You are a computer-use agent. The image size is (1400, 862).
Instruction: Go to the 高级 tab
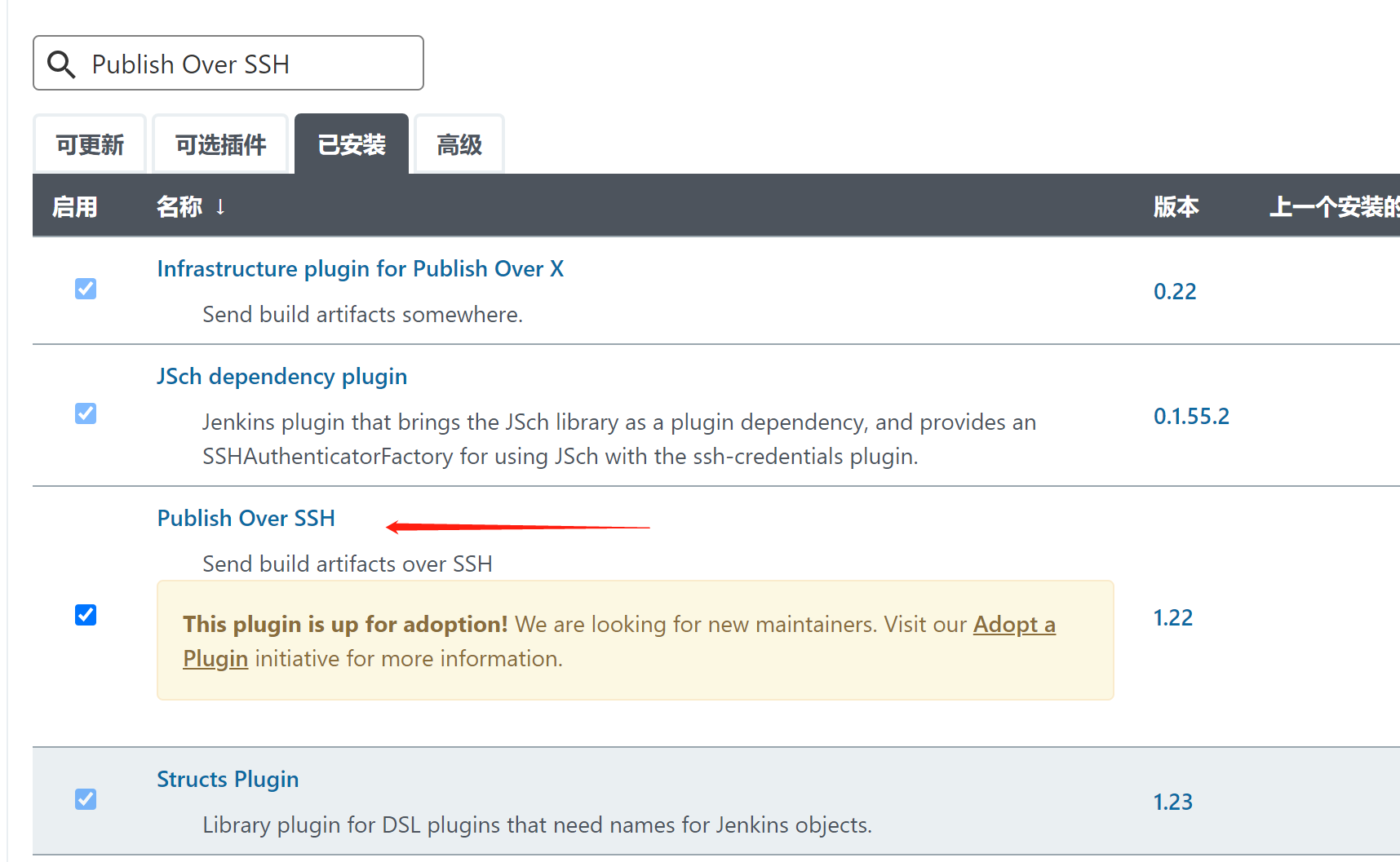click(459, 144)
